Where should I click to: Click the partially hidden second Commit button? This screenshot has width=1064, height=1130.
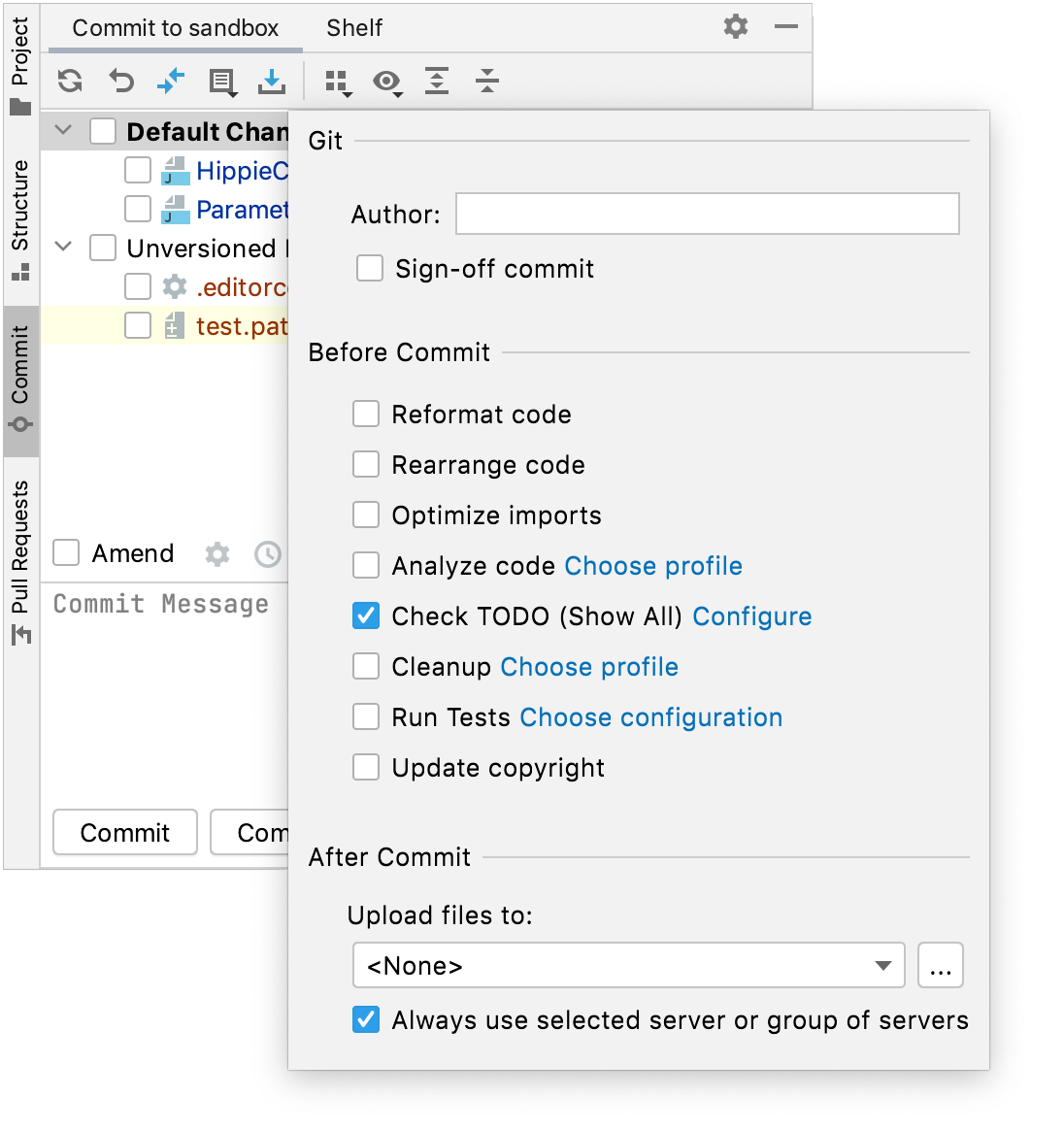[249, 832]
